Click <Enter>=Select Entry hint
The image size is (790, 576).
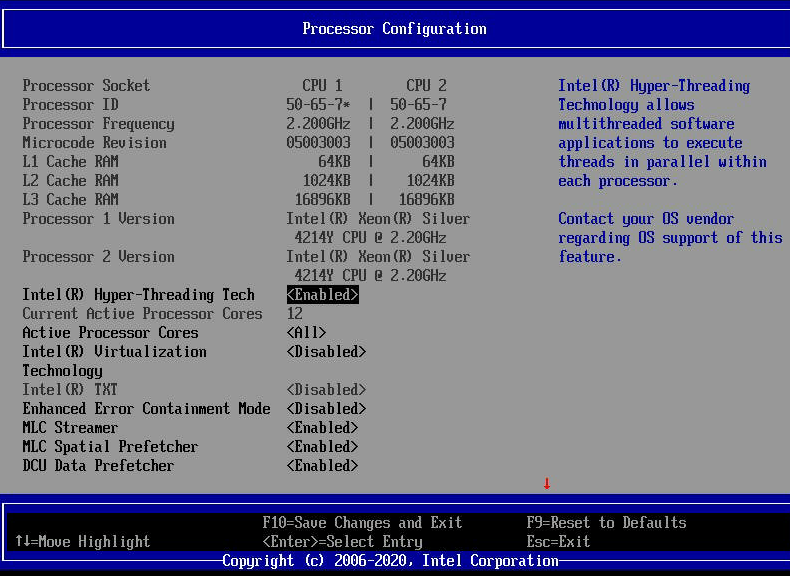[x=343, y=542]
